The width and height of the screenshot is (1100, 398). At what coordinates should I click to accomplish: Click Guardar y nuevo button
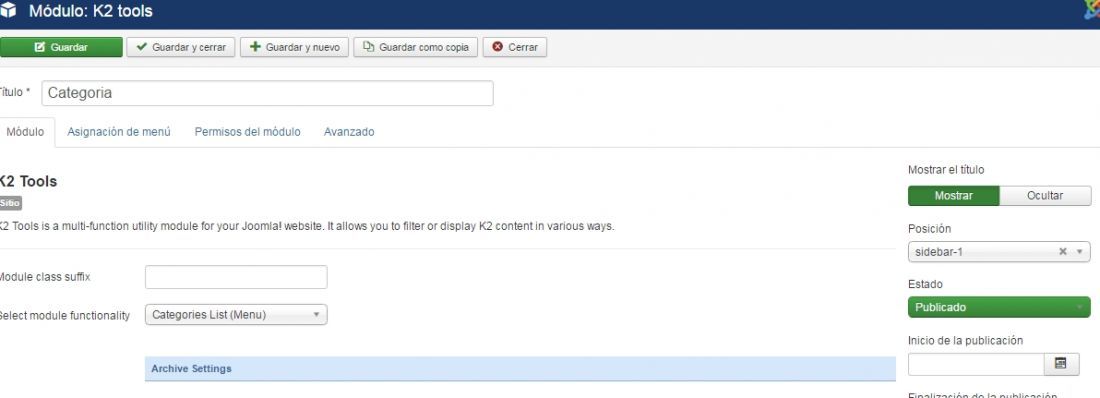pos(294,47)
